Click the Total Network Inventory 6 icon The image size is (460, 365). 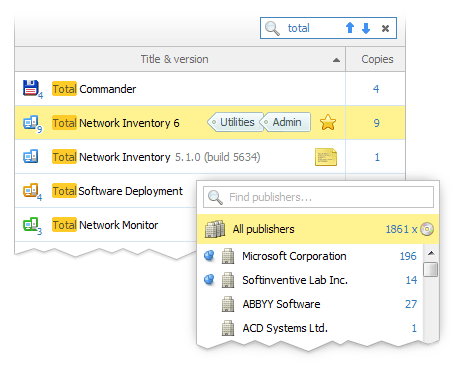click(31, 123)
